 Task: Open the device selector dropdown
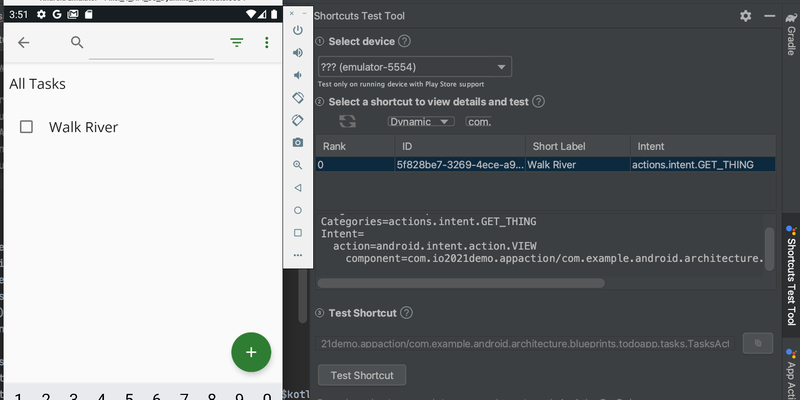(x=414, y=67)
